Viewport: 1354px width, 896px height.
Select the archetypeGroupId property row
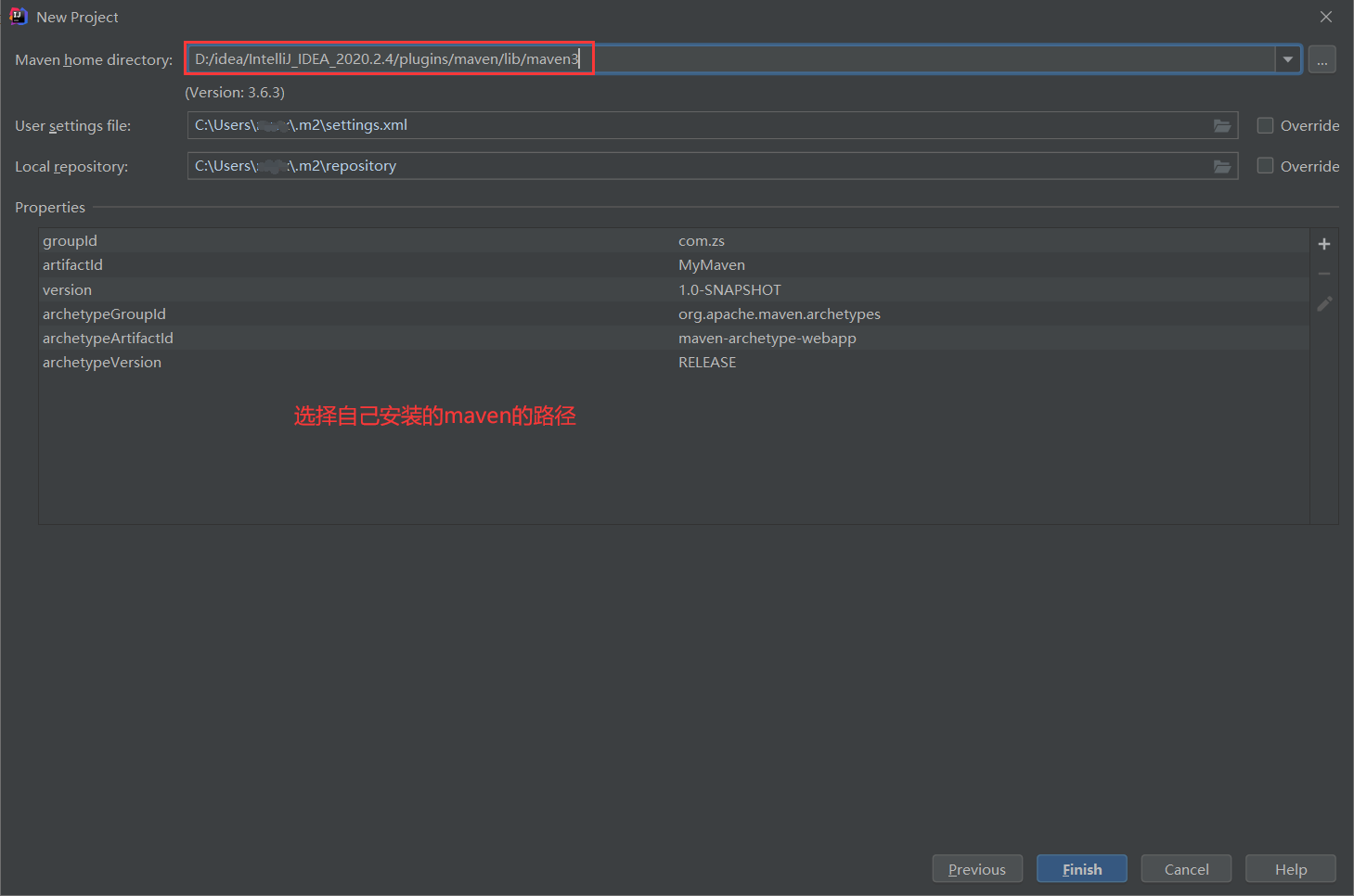(674, 314)
